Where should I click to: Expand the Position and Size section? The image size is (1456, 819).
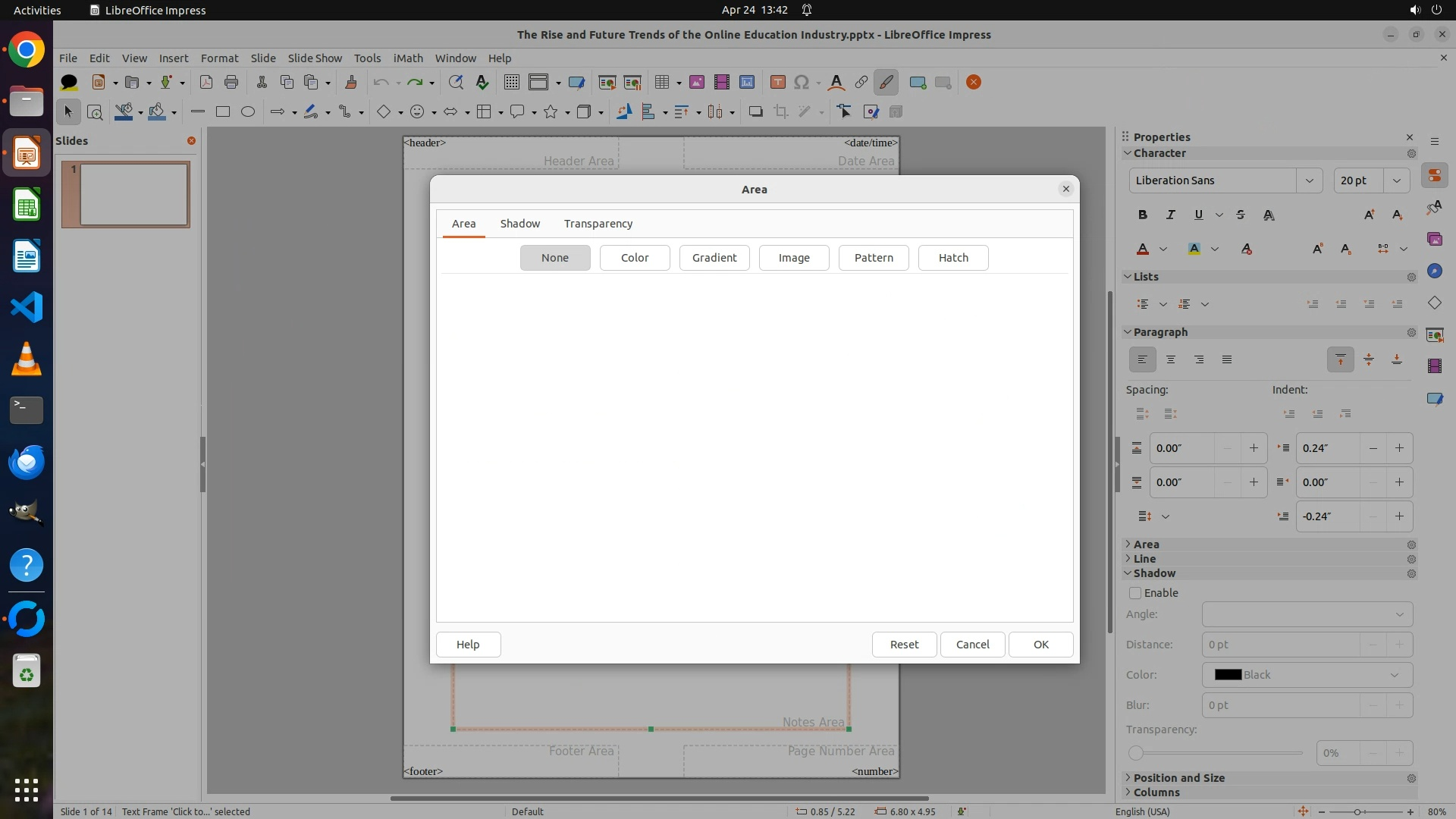(x=1178, y=778)
